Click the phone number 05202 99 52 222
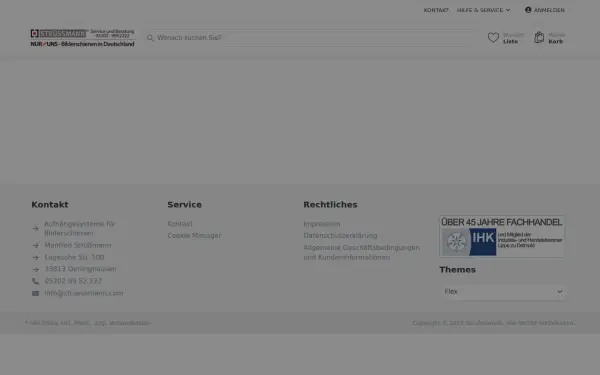The height and width of the screenshot is (375, 600). (x=73, y=281)
